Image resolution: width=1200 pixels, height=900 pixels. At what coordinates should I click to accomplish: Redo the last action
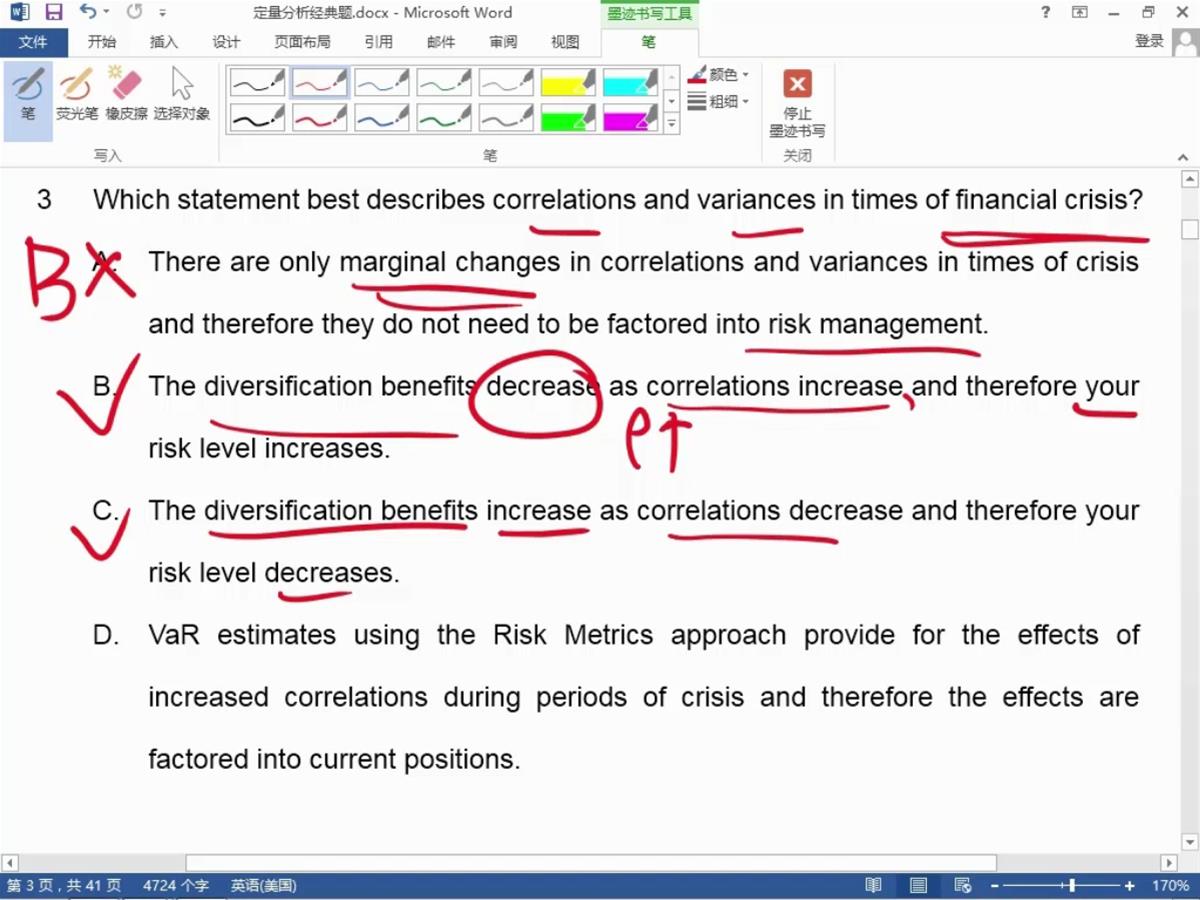[135, 13]
